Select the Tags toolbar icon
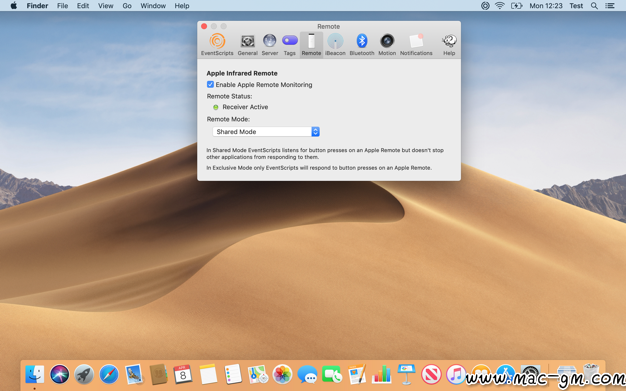The width and height of the screenshot is (626, 391). click(x=289, y=45)
